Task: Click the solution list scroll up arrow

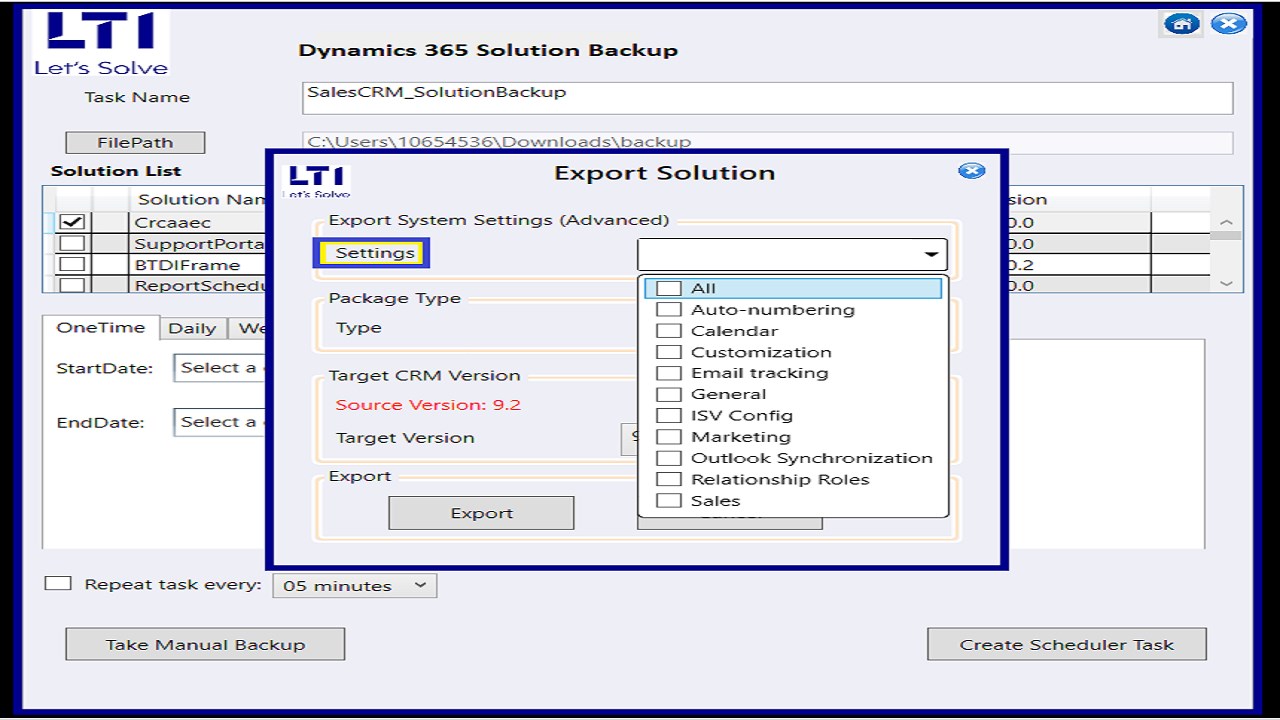Action: pos(1227,222)
